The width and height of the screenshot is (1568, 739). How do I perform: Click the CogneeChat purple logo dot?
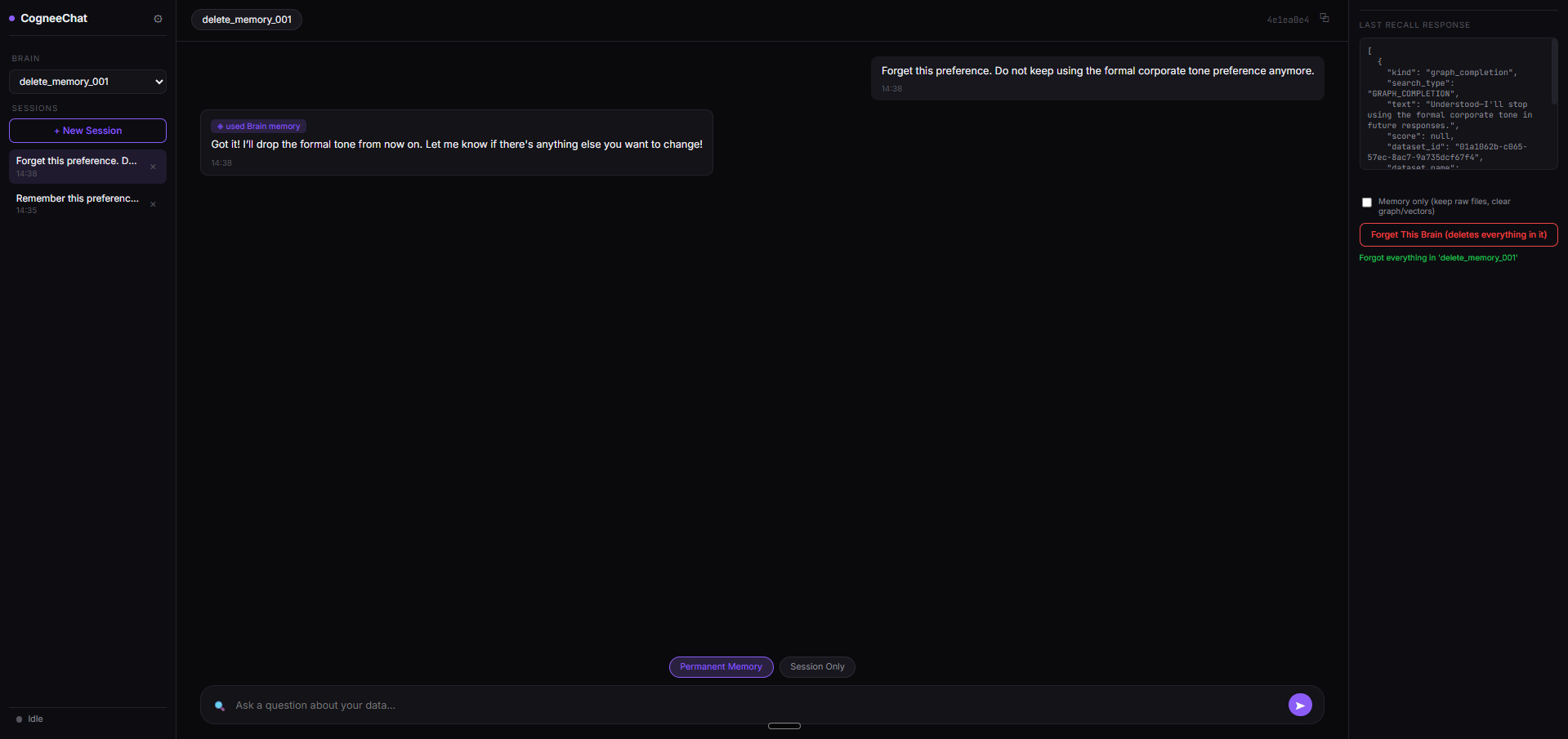12,18
